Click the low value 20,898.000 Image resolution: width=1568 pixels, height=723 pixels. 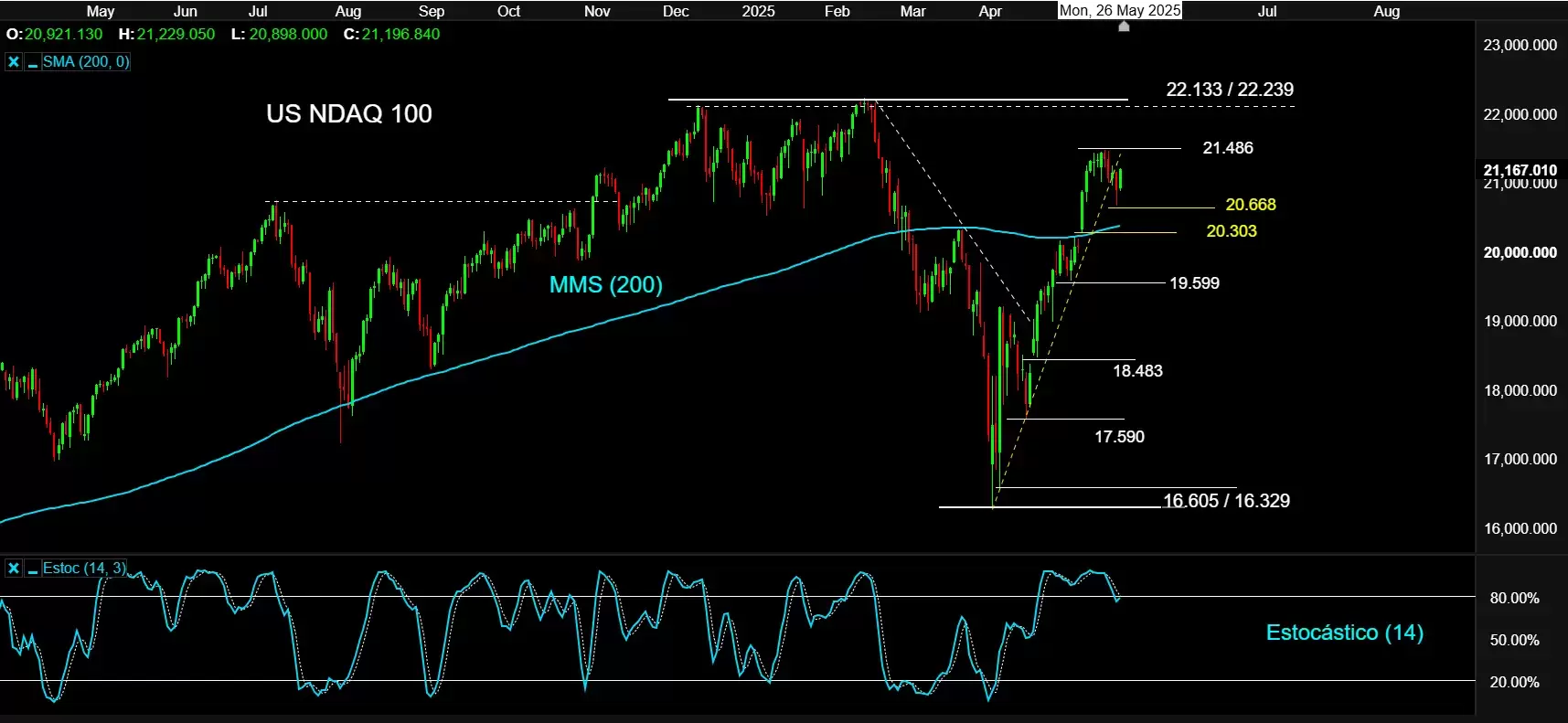[288, 34]
